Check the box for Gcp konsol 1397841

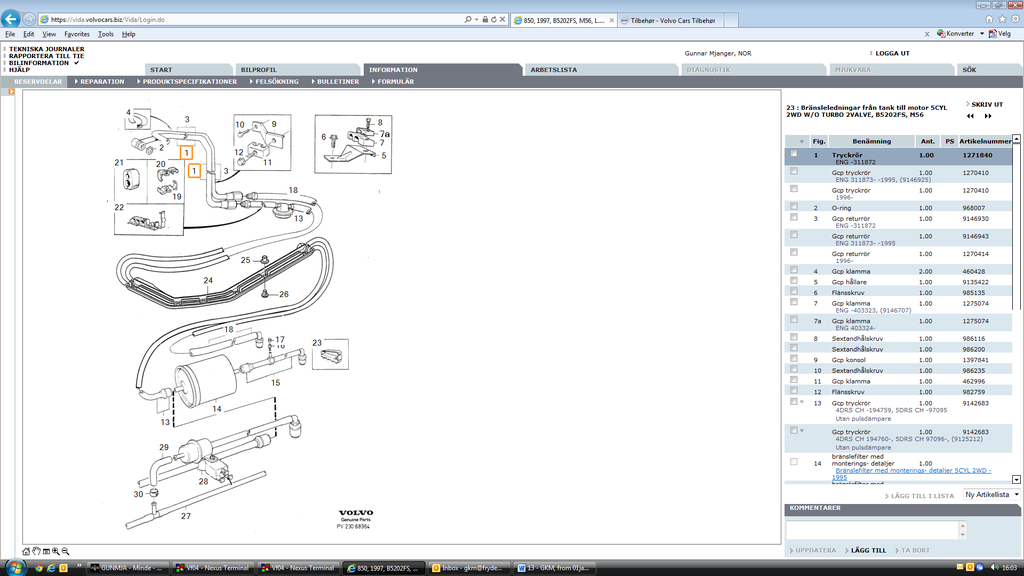coord(793,359)
